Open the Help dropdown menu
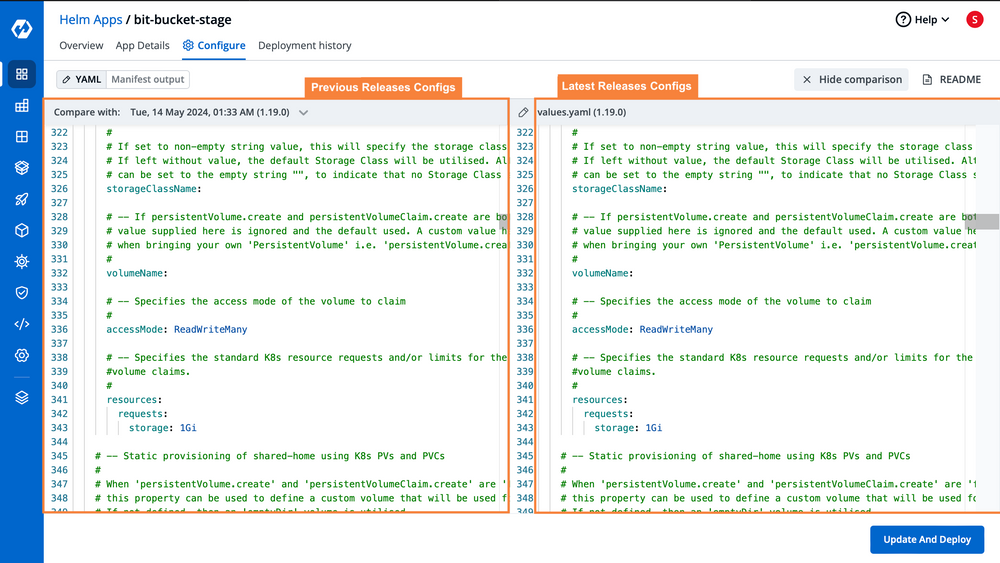Screen dimensions: 1000x563 pyautogui.click(x=922, y=19)
